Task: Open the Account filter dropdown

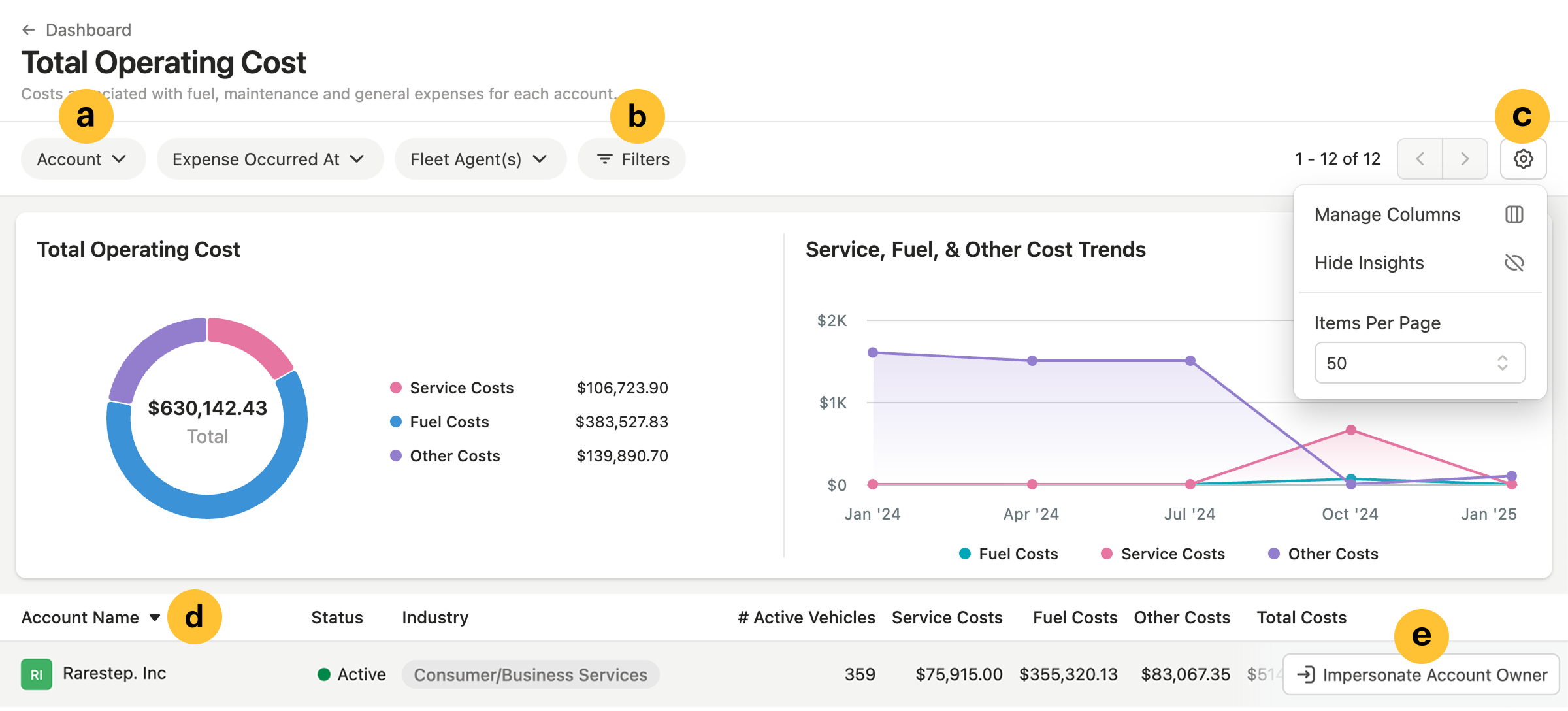Action: point(82,159)
